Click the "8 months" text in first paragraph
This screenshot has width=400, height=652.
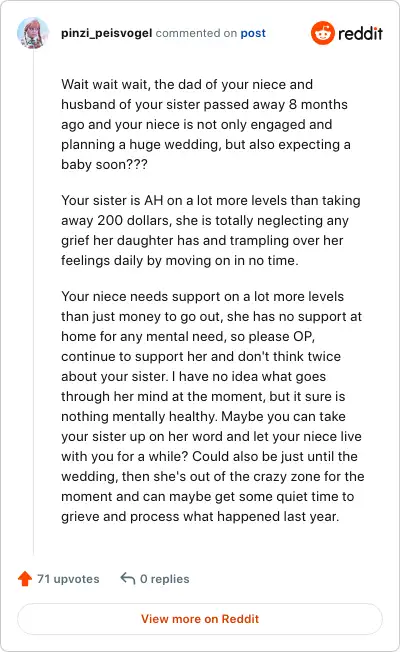click(x=318, y=104)
